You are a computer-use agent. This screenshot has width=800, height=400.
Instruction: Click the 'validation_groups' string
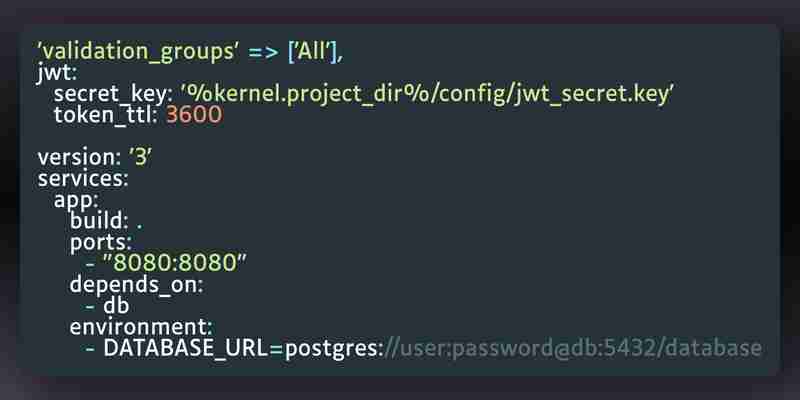(x=138, y=54)
